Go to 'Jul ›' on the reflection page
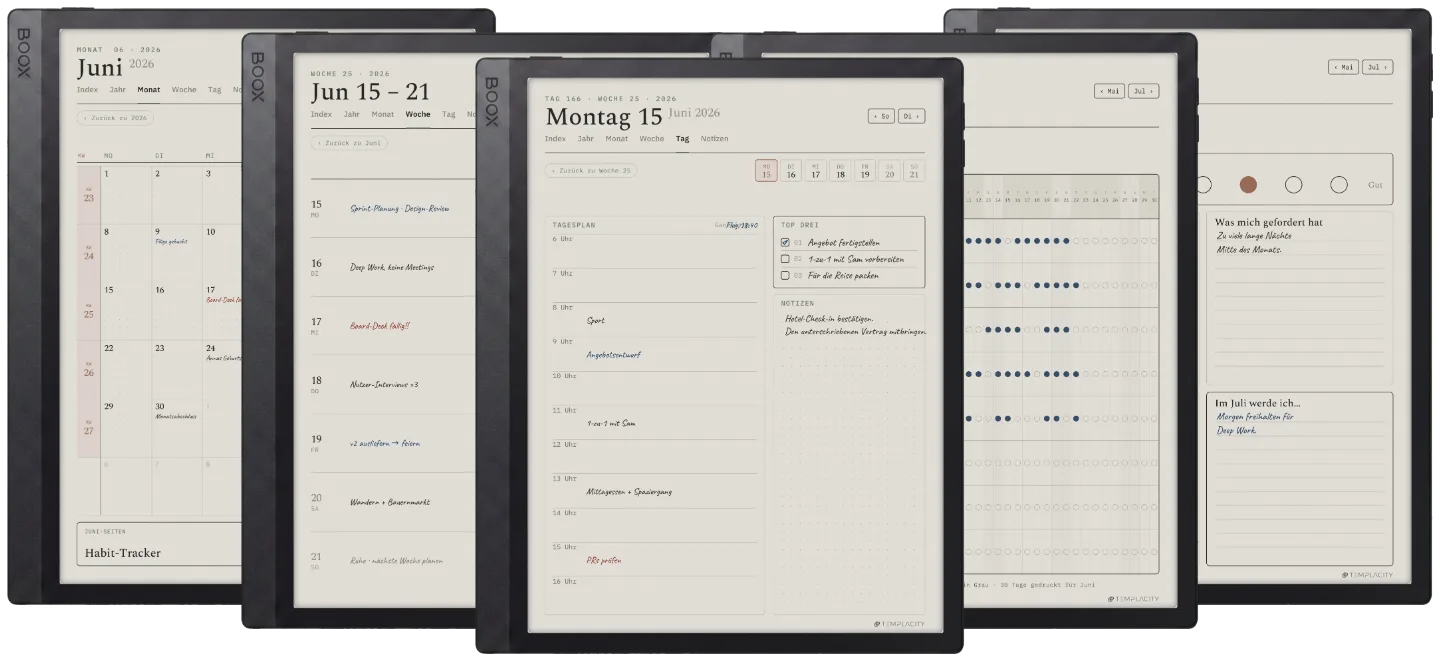1440x661 pixels. coord(1377,67)
